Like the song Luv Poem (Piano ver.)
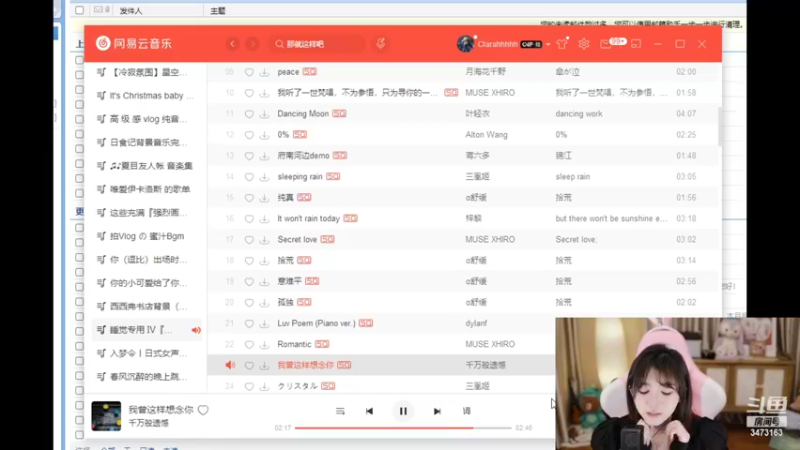The width and height of the screenshot is (800, 450). pyautogui.click(x=249, y=323)
